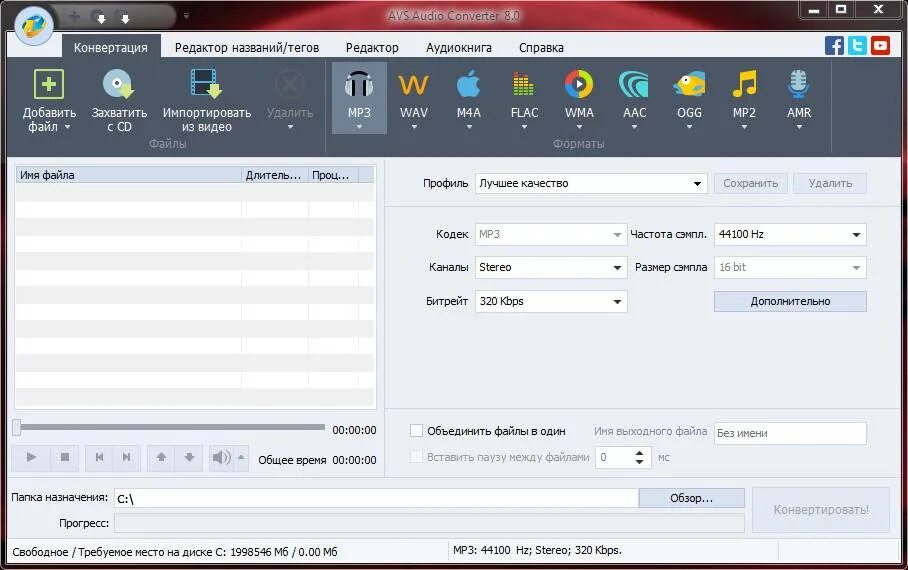
Task: Open the Редактор tab
Action: (372, 48)
